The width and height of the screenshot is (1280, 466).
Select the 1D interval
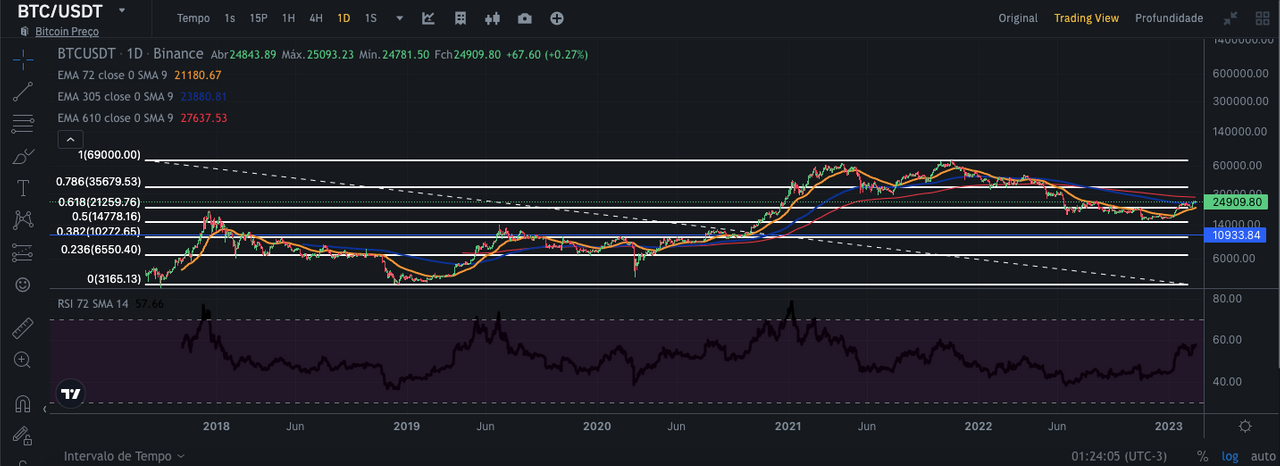pos(343,18)
